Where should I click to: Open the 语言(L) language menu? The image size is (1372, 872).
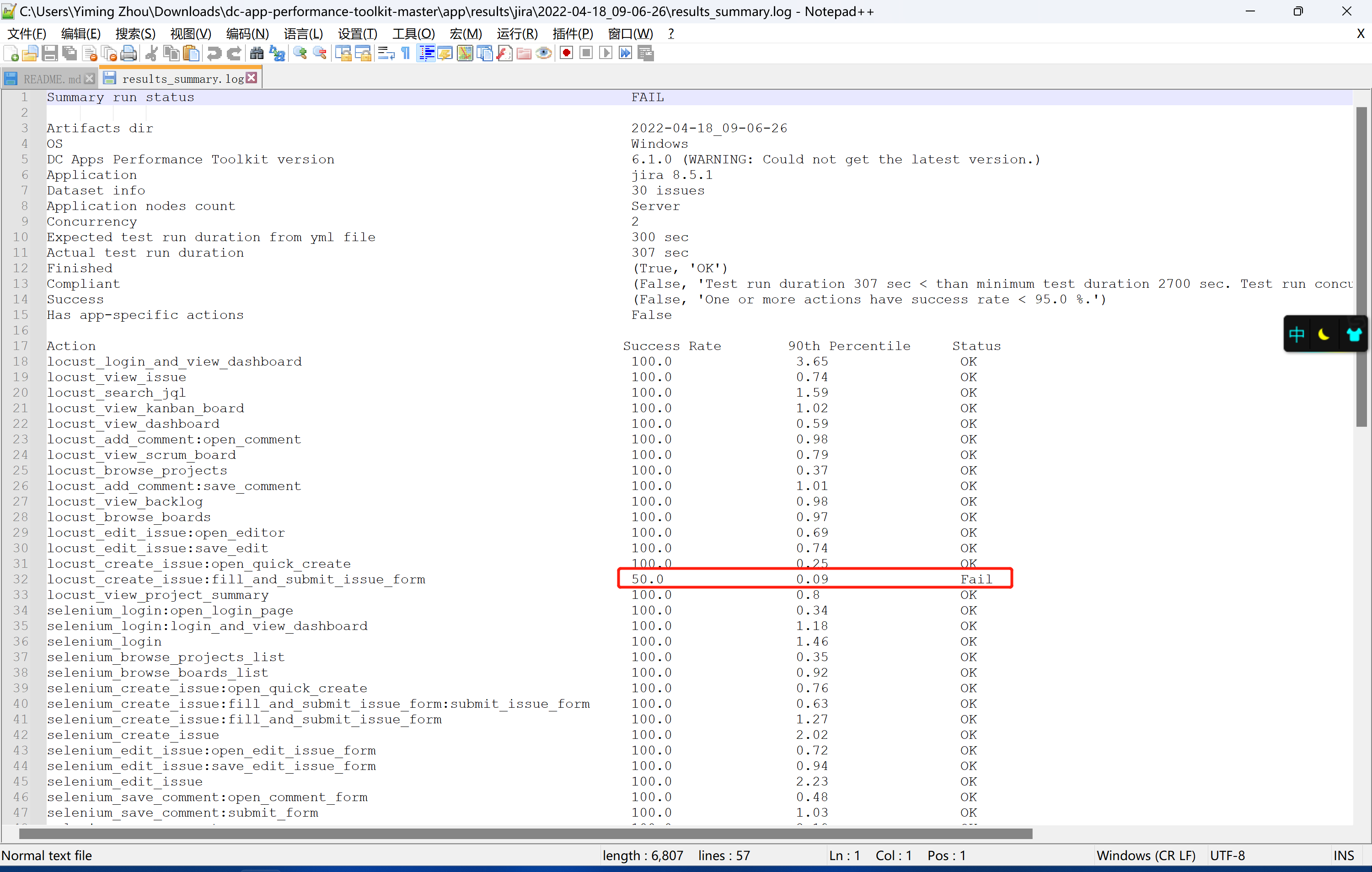tap(303, 33)
